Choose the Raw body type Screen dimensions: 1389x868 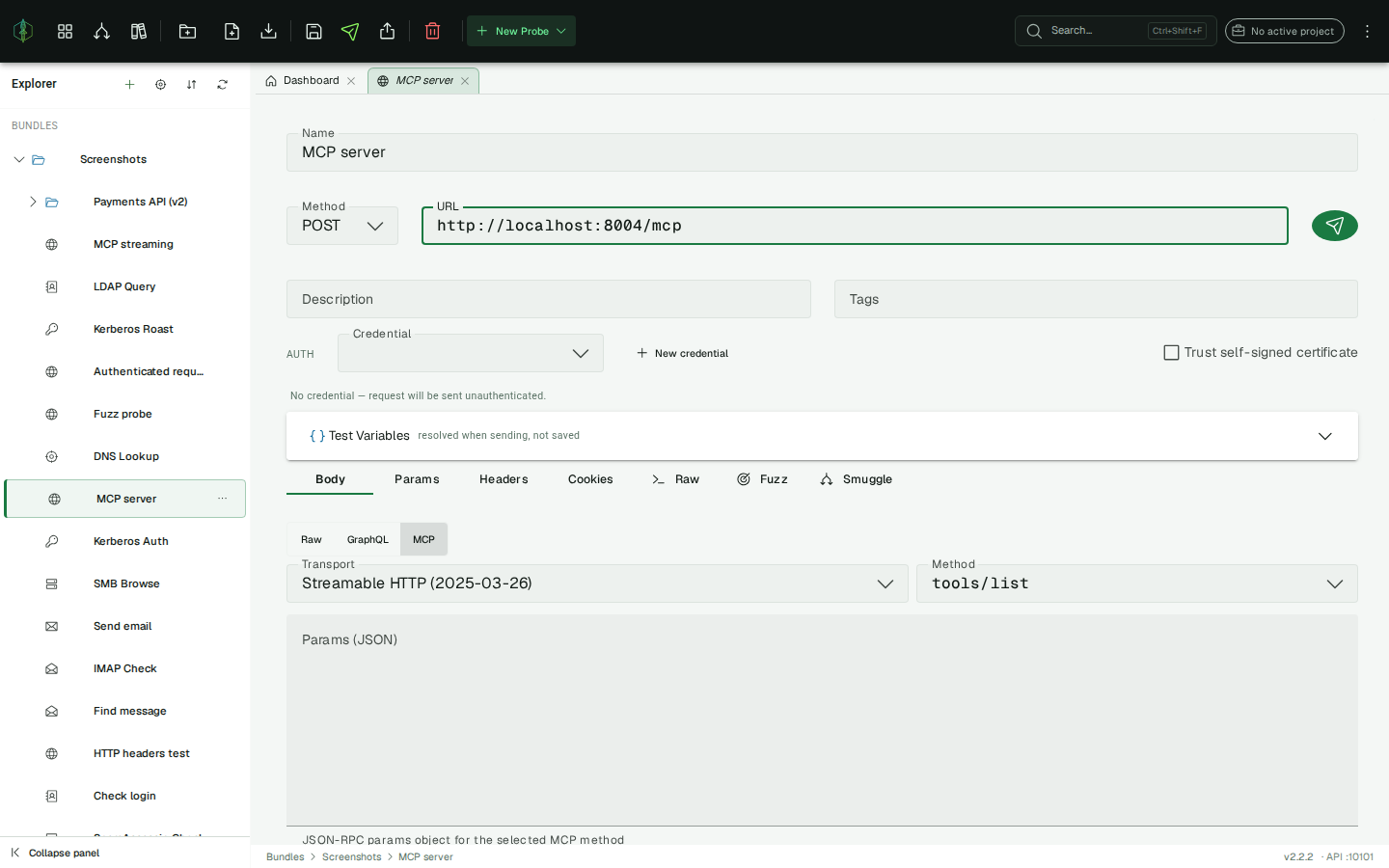[x=311, y=539]
